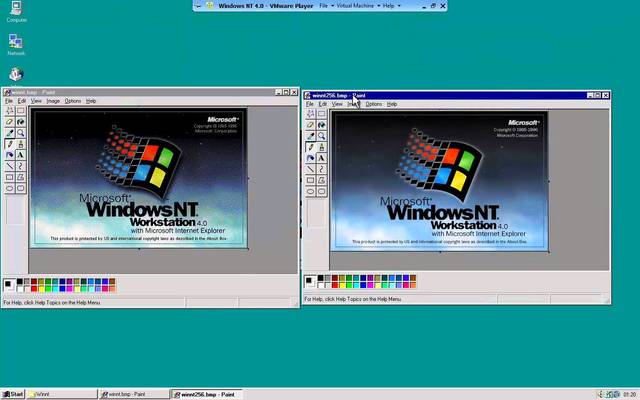Viewport: 640px width, 400px height.
Task: Select the Pencil tool in winnt256.bmp Paint
Action: click(x=311, y=147)
